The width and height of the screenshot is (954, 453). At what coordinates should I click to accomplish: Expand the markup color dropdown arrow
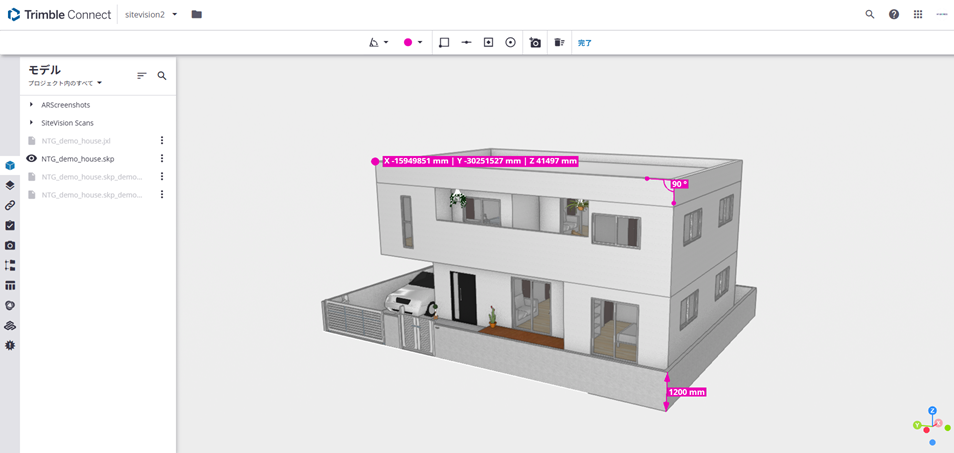(x=420, y=43)
